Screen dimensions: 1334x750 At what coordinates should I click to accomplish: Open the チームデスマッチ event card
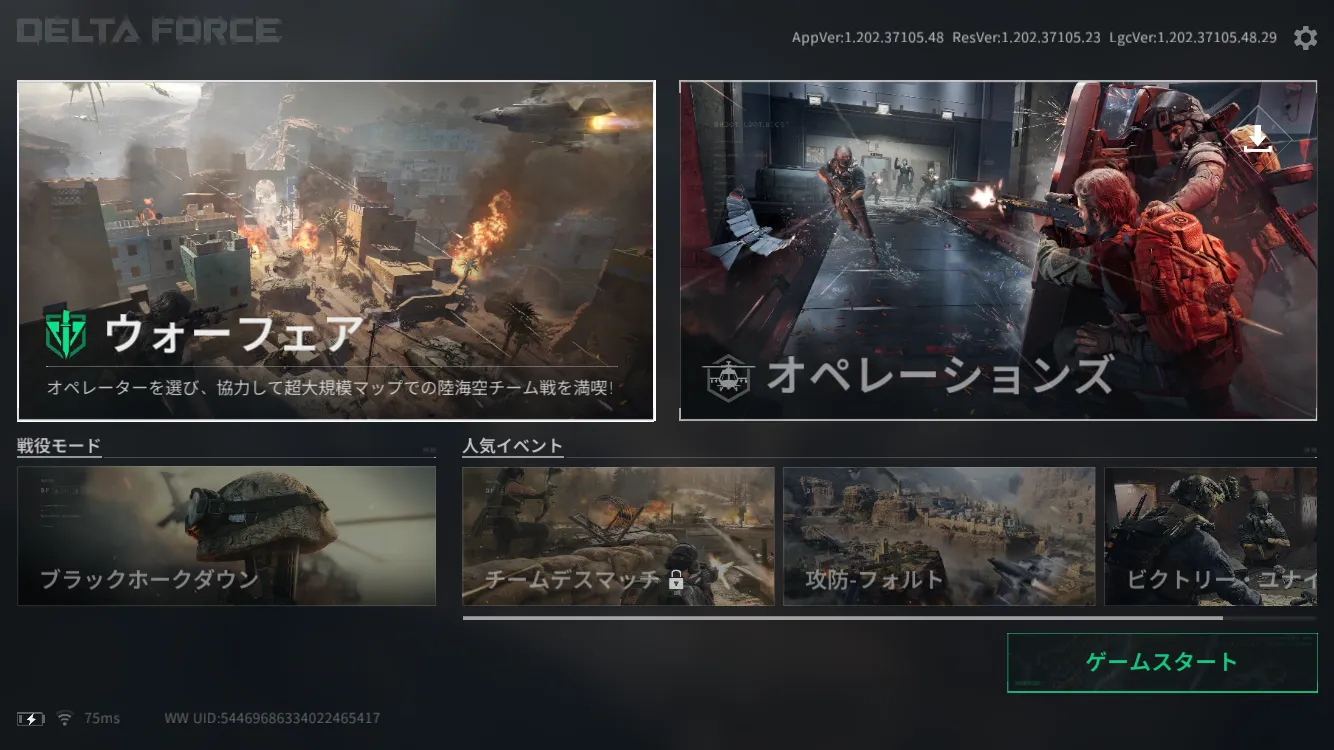[618, 536]
